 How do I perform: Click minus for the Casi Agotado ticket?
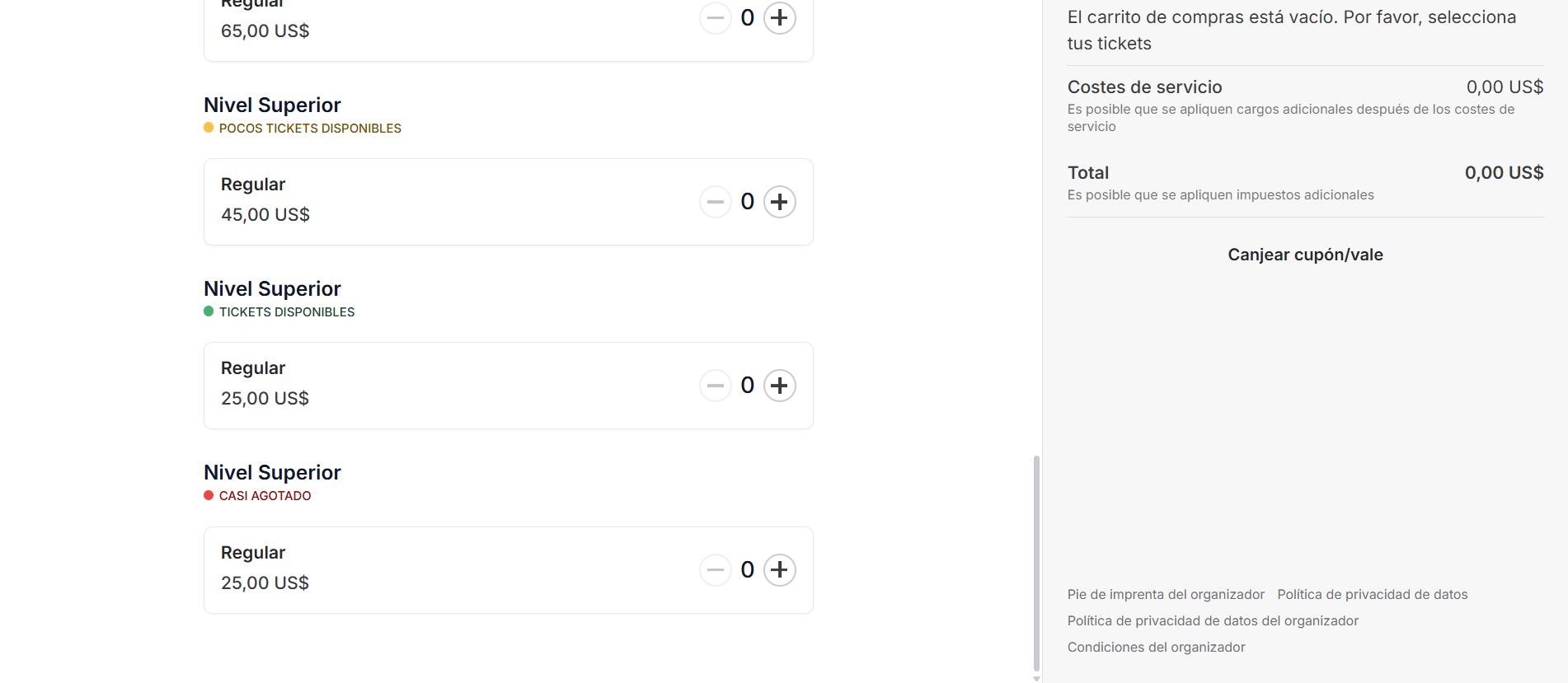[715, 569]
